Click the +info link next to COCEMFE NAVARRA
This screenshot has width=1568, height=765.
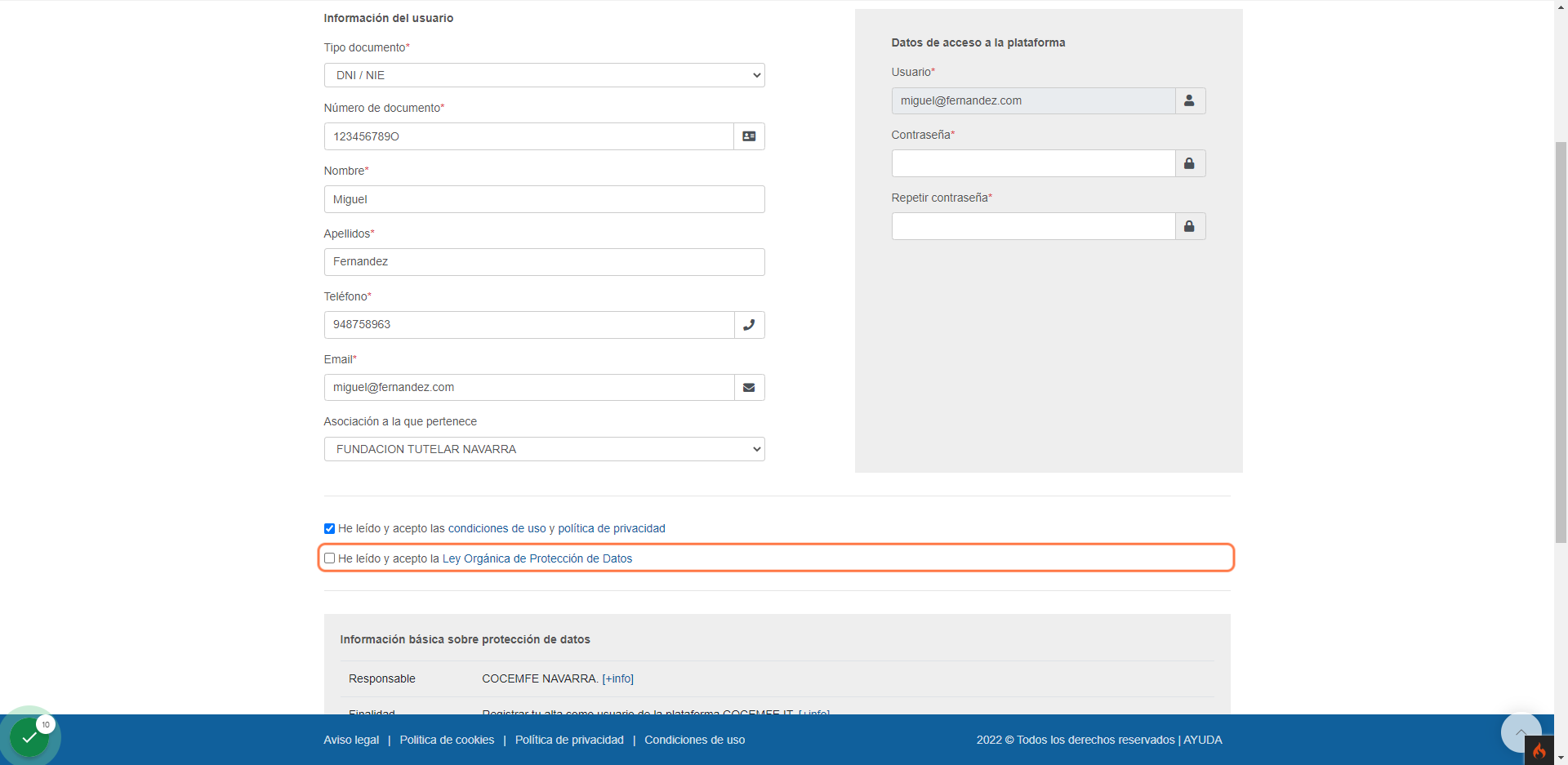(x=618, y=678)
